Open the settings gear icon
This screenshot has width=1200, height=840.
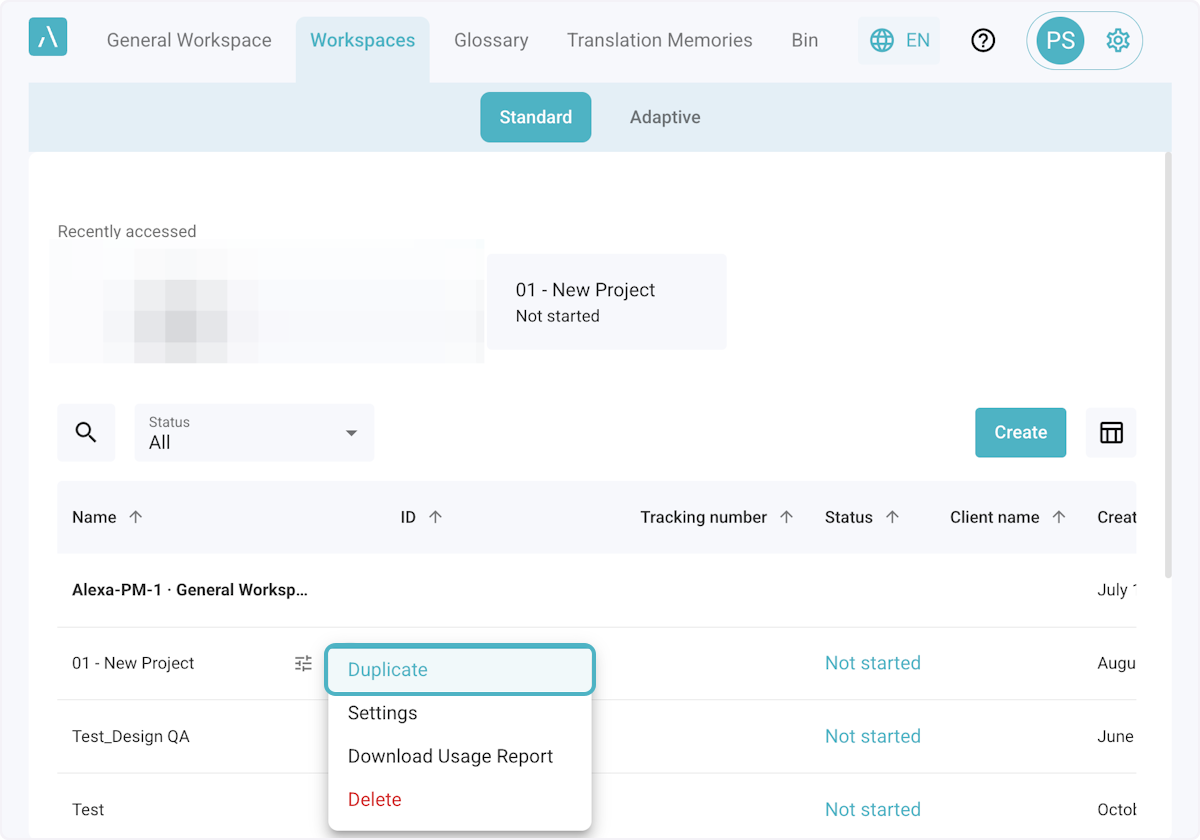(x=1117, y=40)
